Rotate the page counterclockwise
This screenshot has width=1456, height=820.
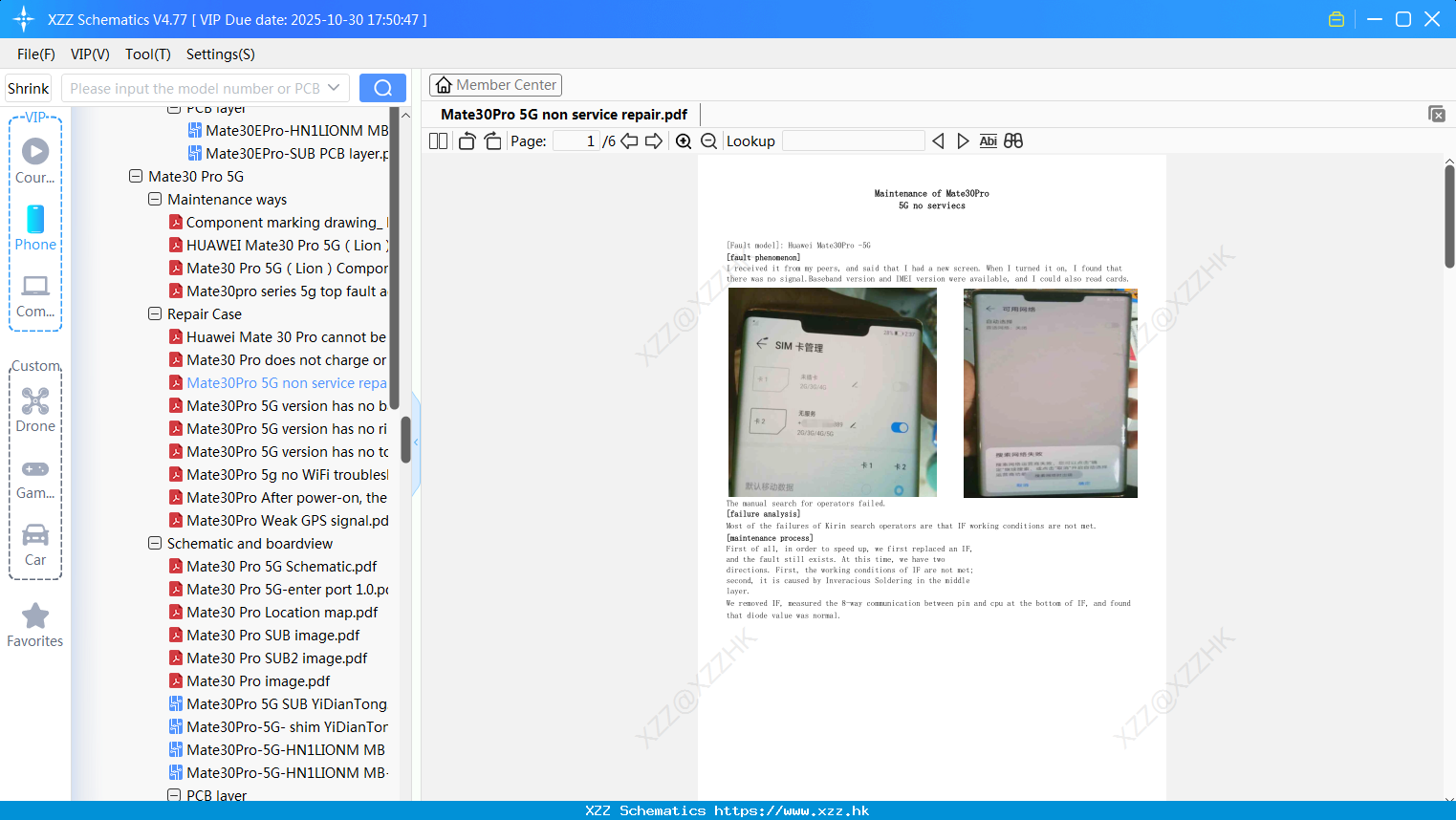pyautogui.click(x=467, y=141)
